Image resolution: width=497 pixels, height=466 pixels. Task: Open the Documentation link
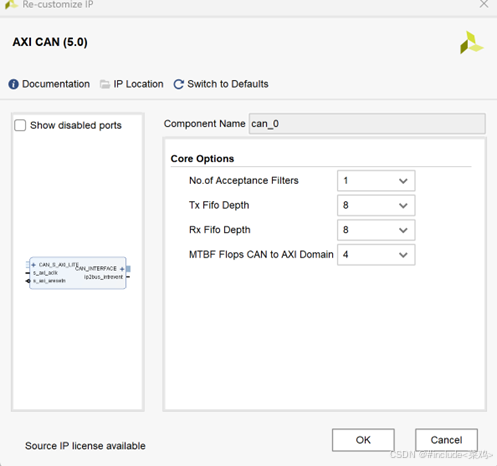56,84
